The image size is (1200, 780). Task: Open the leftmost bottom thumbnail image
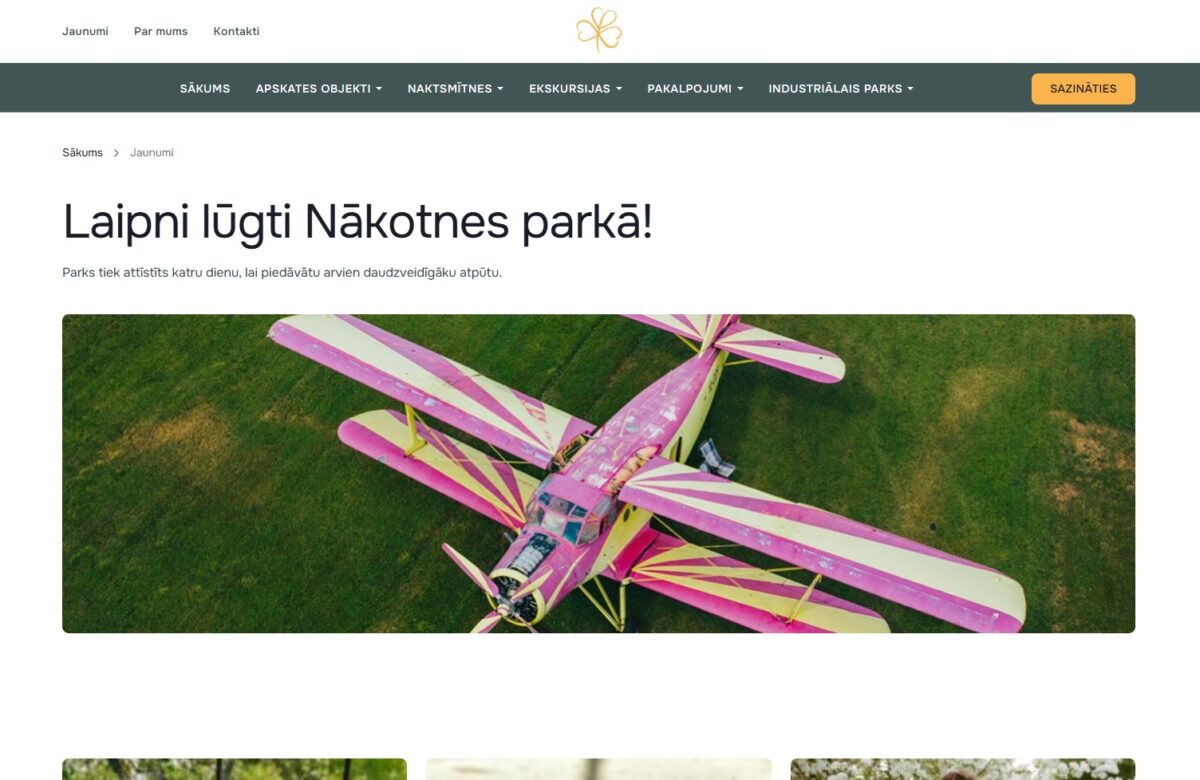pyautogui.click(x=234, y=770)
